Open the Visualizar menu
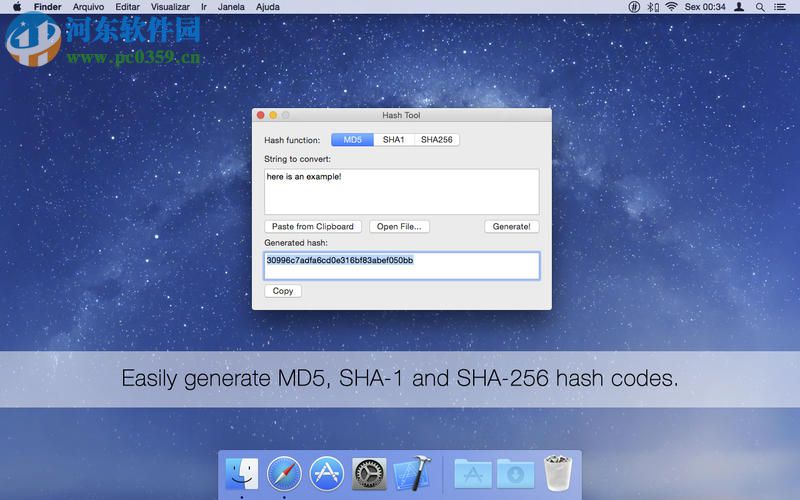Viewport: 800px width, 500px height. (x=170, y=7)
